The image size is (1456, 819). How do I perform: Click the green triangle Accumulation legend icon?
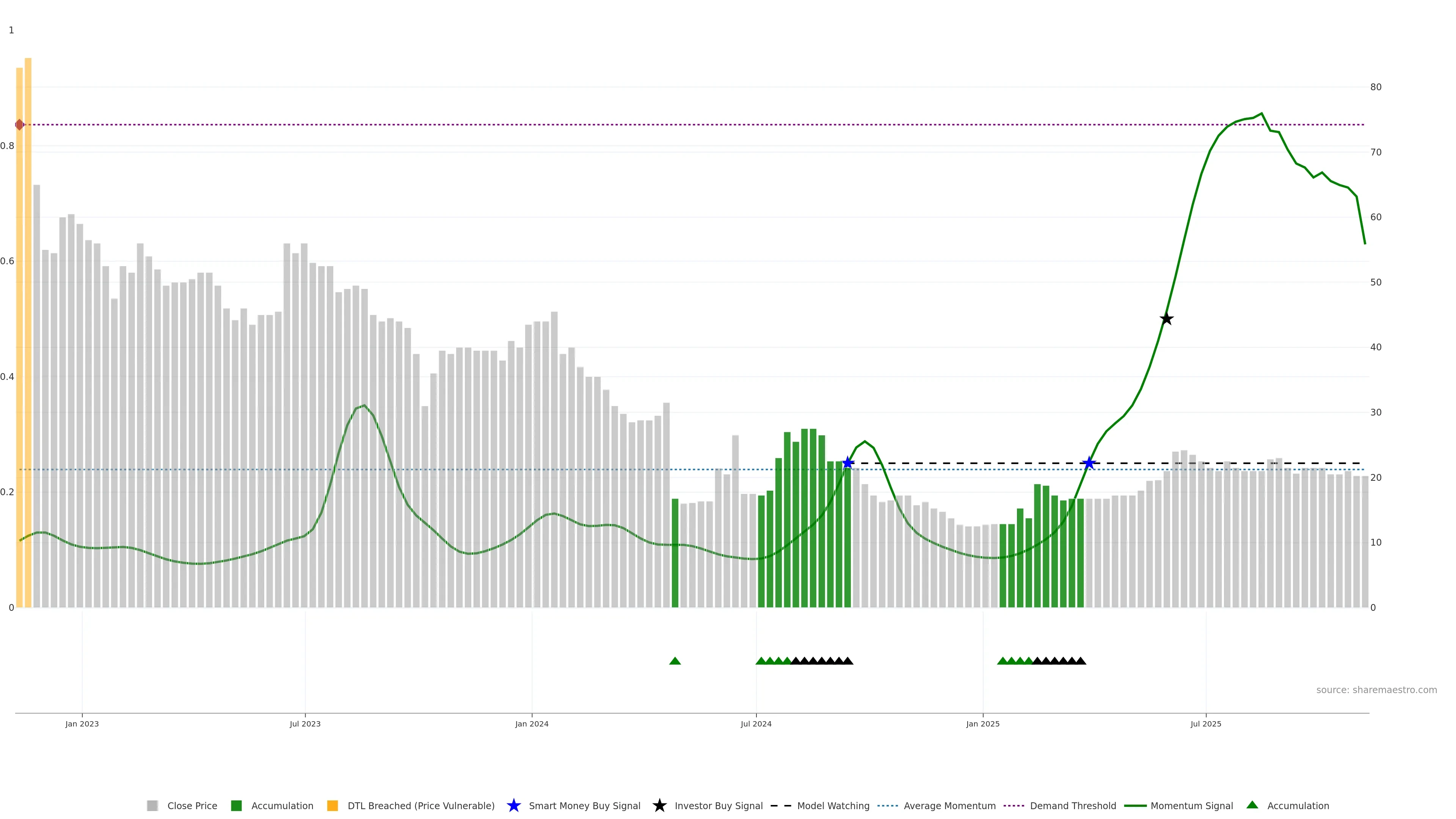pos(1252,805)
